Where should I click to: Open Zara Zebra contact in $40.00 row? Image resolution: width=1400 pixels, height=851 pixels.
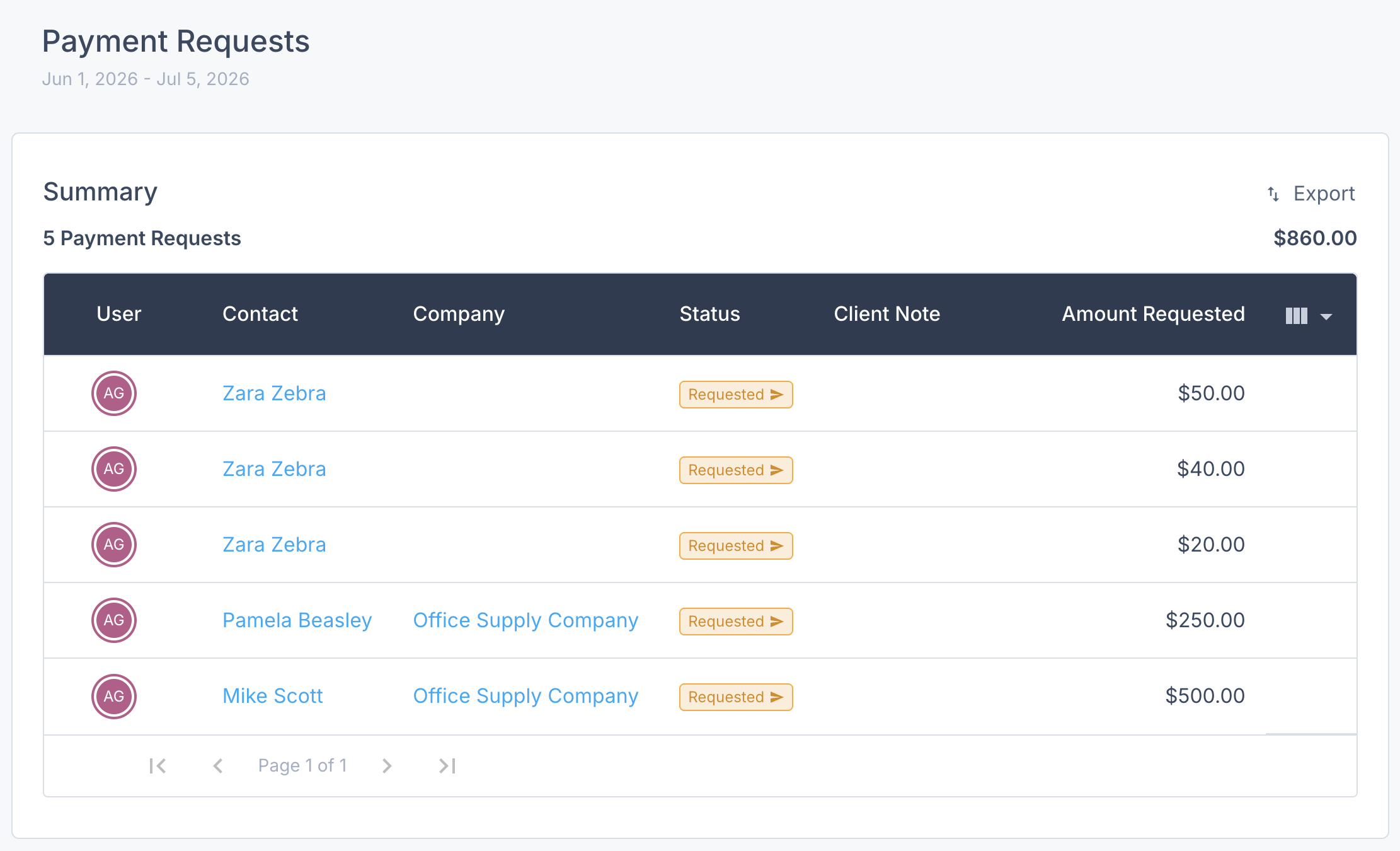pyautogui.click(x=274, y=469)
